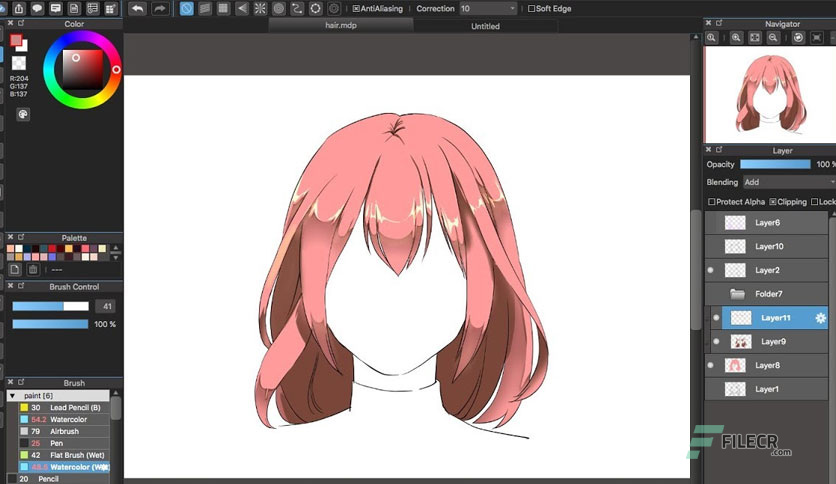The image size is (836, 484).
Task: Enable the crisscross grid snap guide
Action: pyautogui.click(x=223, y=9)
